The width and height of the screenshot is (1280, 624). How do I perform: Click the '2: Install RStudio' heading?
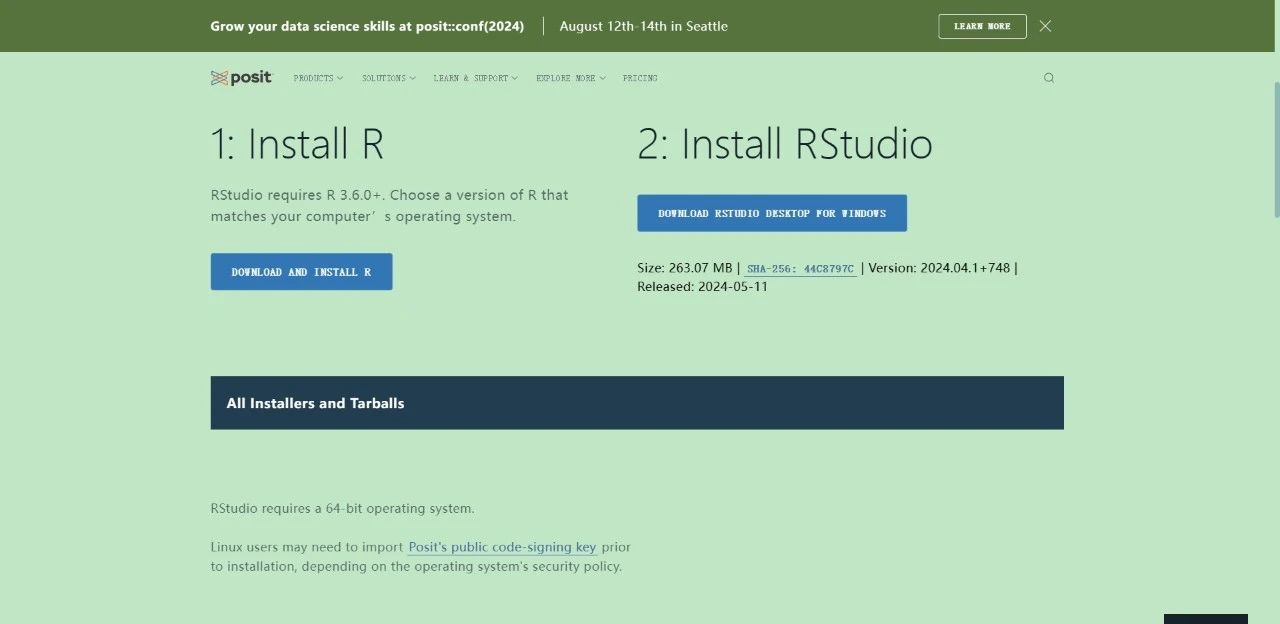[784, 144]
